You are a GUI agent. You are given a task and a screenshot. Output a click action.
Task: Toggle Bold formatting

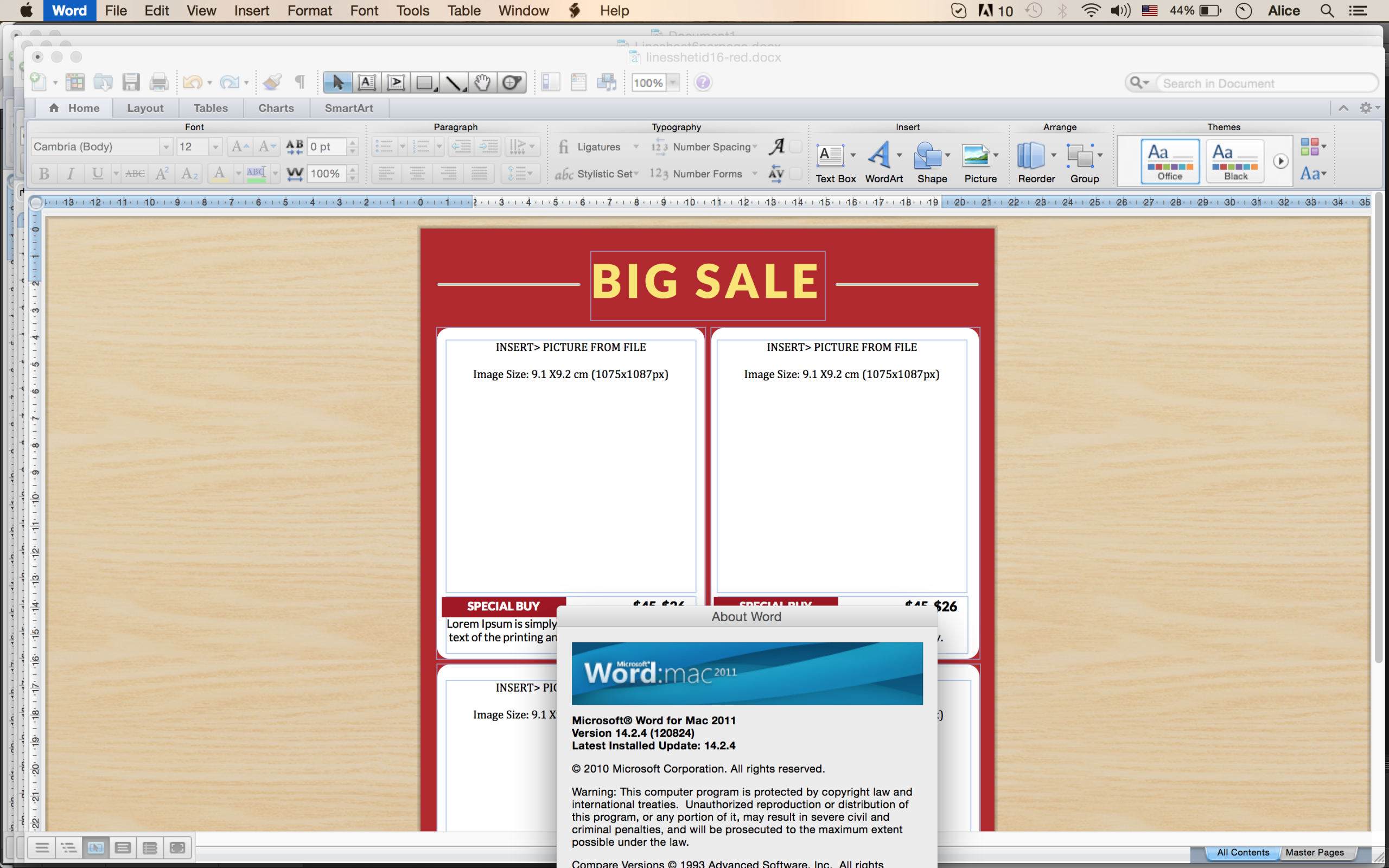(43, 174)
